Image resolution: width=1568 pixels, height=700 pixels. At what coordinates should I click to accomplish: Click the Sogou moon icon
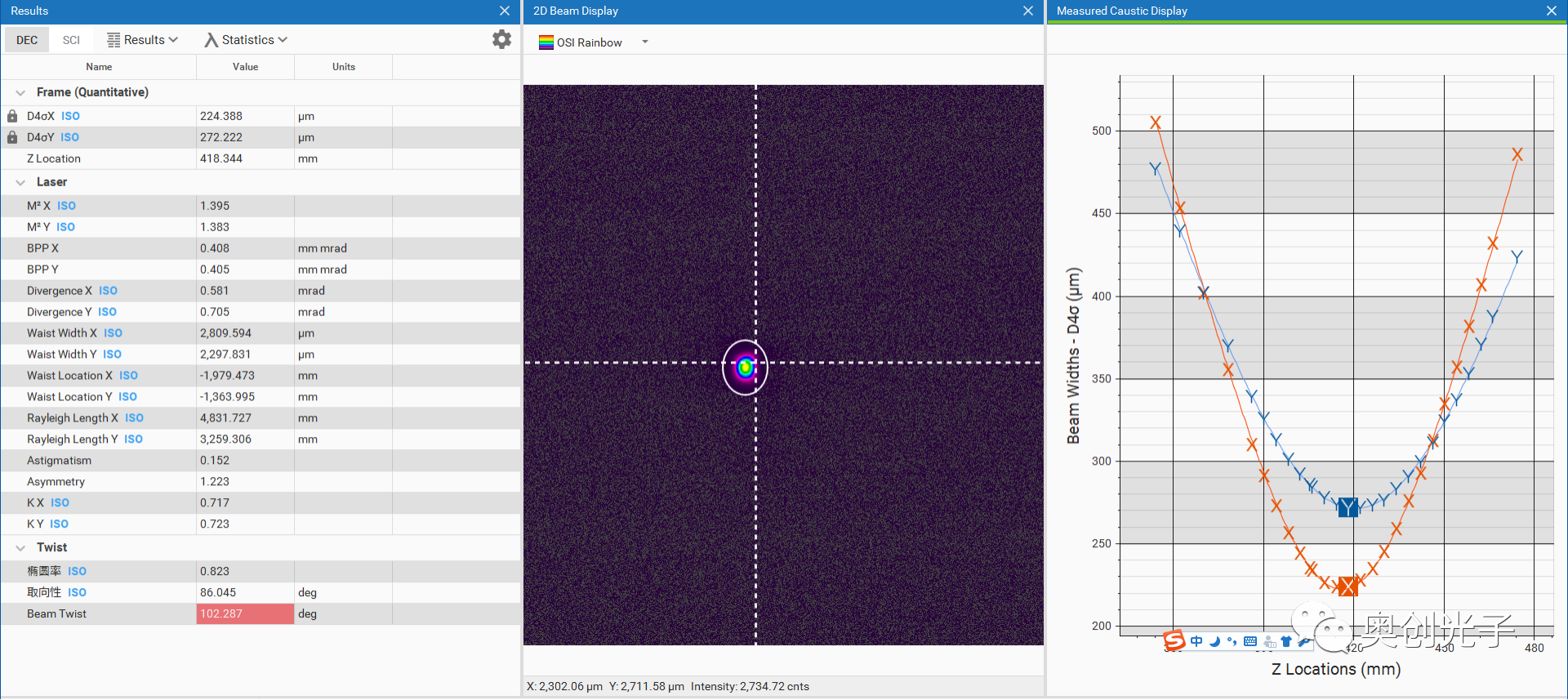pyautogui.click(x=1214, y=641)
